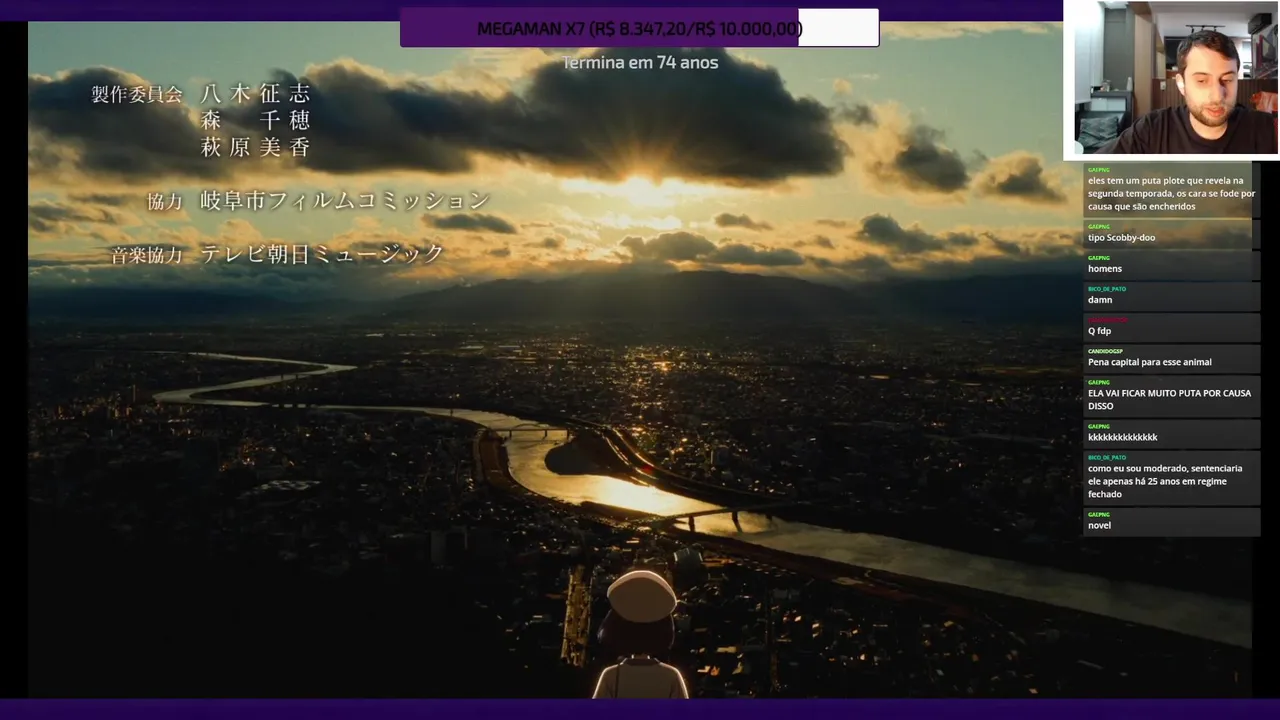Click chat message 'eles tem um puta plote'

click(x=1171, y=190)
